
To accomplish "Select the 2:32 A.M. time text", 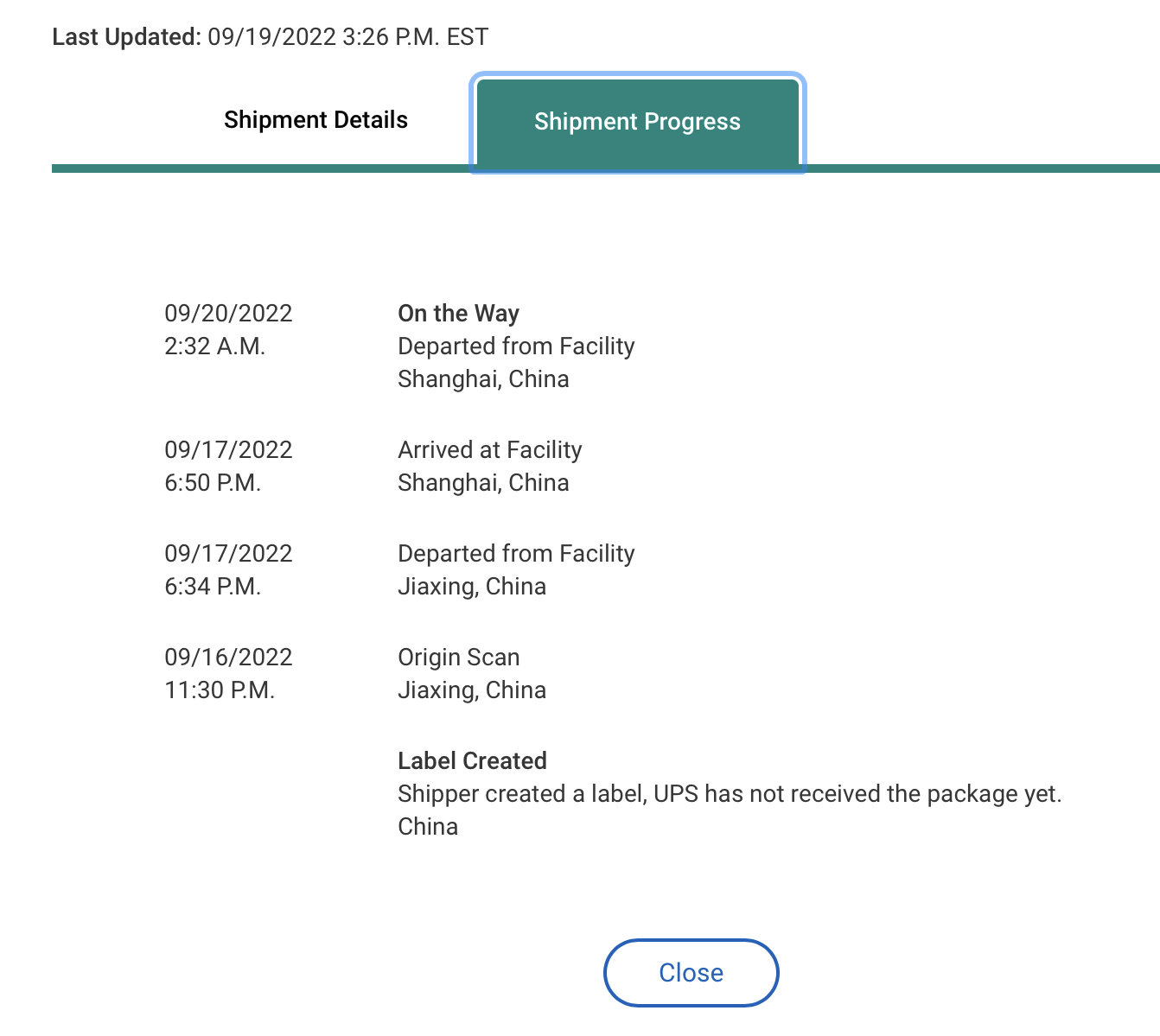I will (x=214, y=346).
